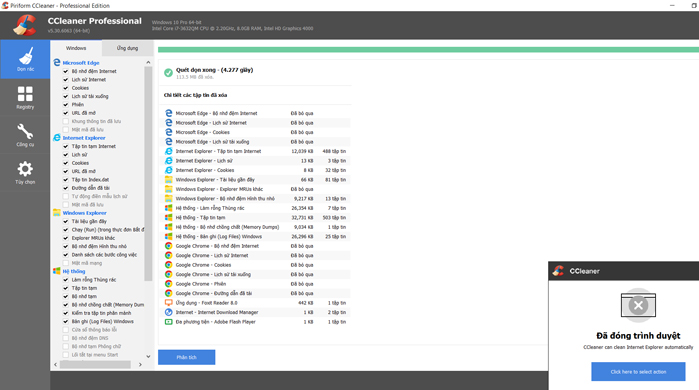This screenshot has height=390, width=699.
Task: Click Windows icon beside Làm rỗng Thùng rác result
Action: pyautogui.click(x=169, y=208)
